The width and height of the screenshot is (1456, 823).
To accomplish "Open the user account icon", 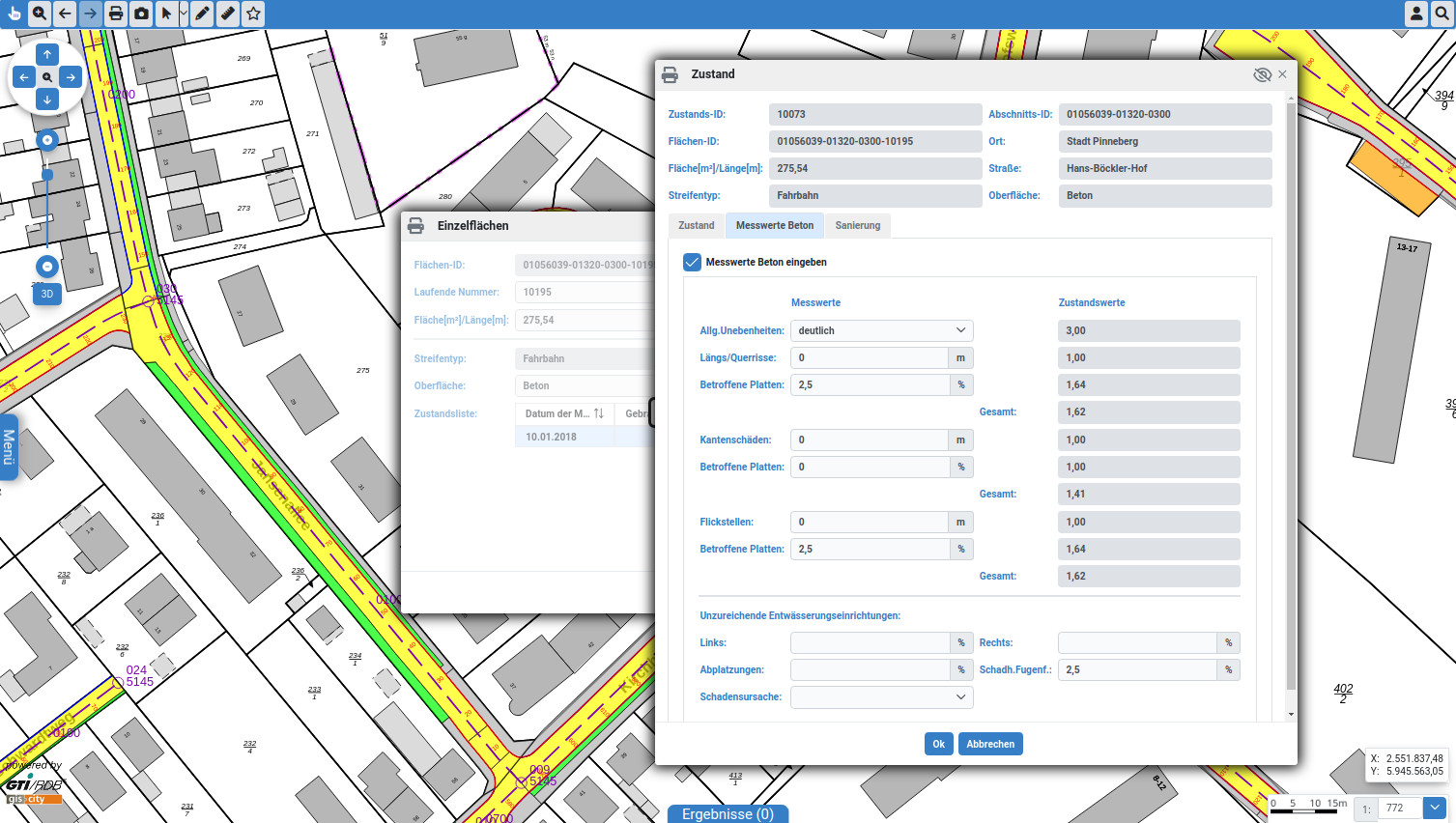I will [x=1416, y=14].
